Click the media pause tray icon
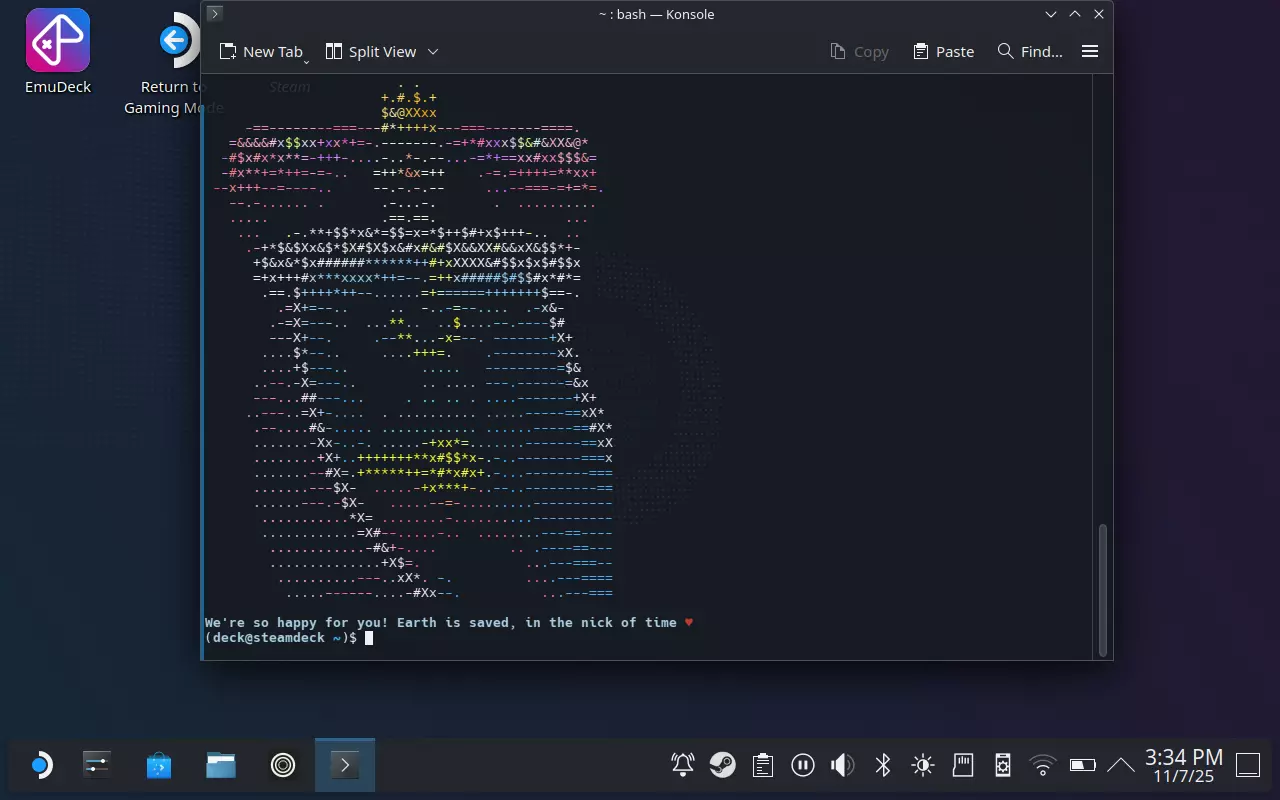This screenshot has height=800, width=1280. point(802,766)
